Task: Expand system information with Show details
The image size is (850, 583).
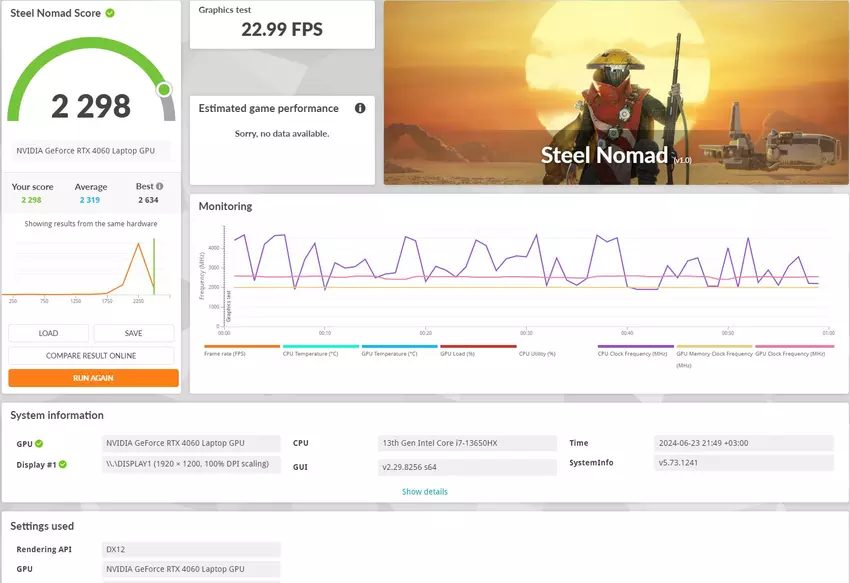Action: click(x=425, y=492)
